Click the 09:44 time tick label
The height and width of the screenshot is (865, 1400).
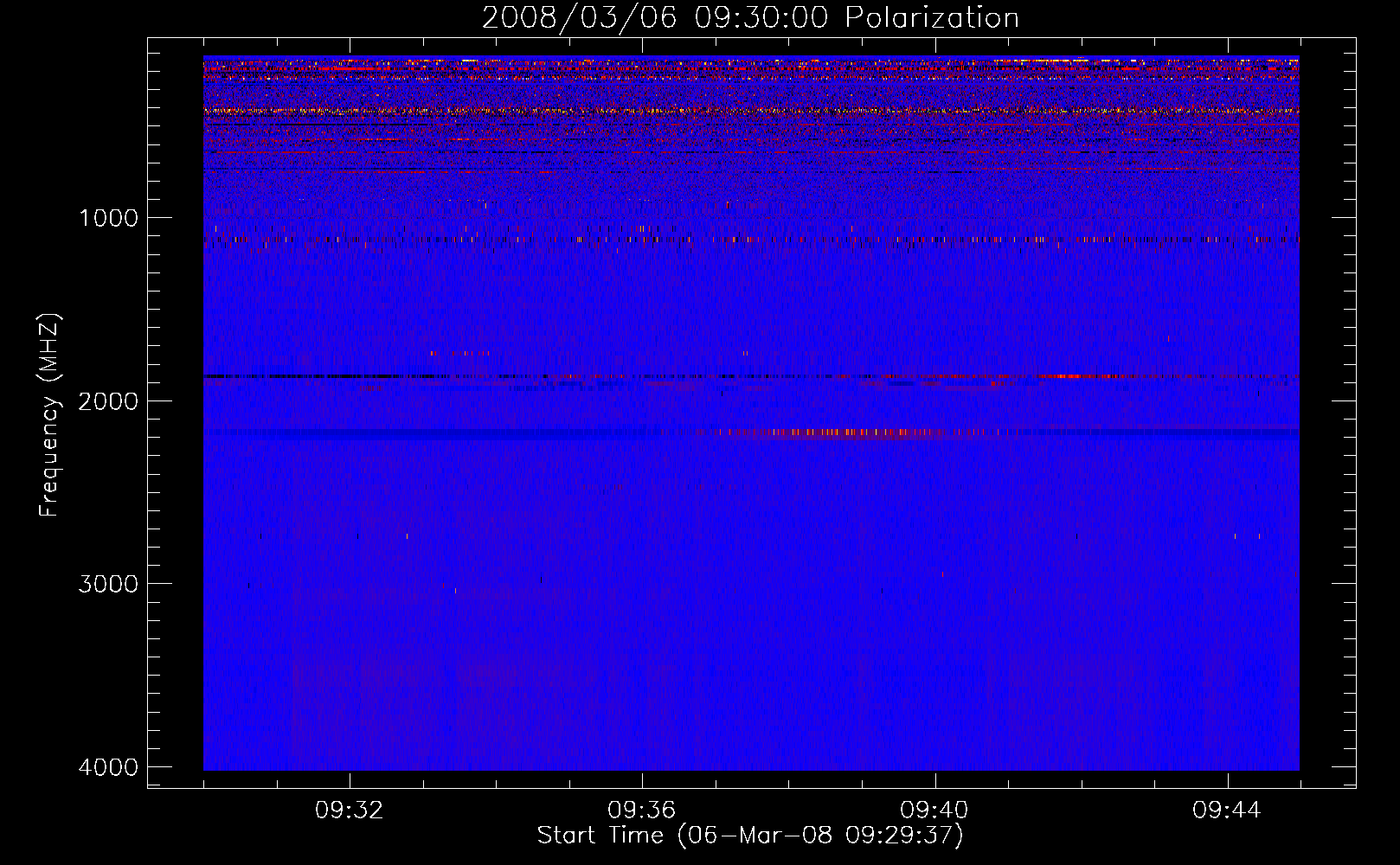(x=1227, y=811)
